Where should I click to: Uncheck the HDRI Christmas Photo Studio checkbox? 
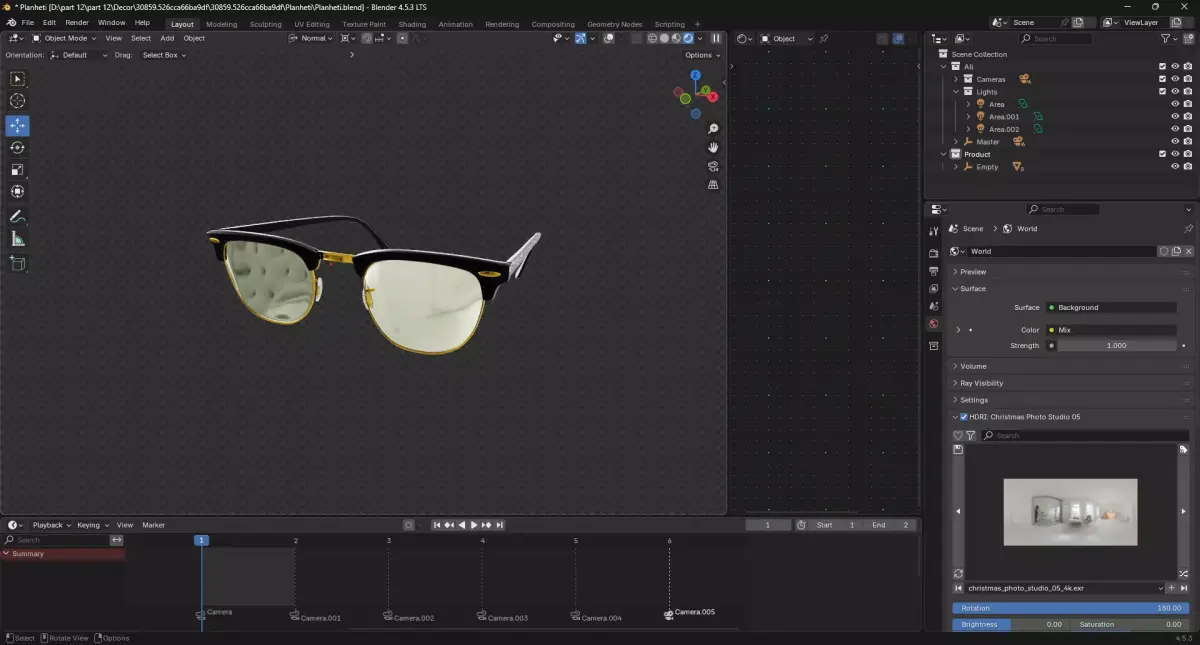pyautogui.click(x=963, y=417)
